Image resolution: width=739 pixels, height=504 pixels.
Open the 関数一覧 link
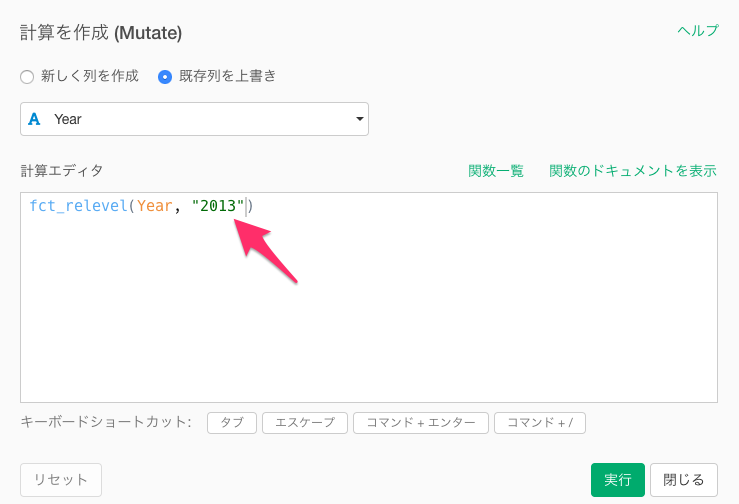coord(496,171)
